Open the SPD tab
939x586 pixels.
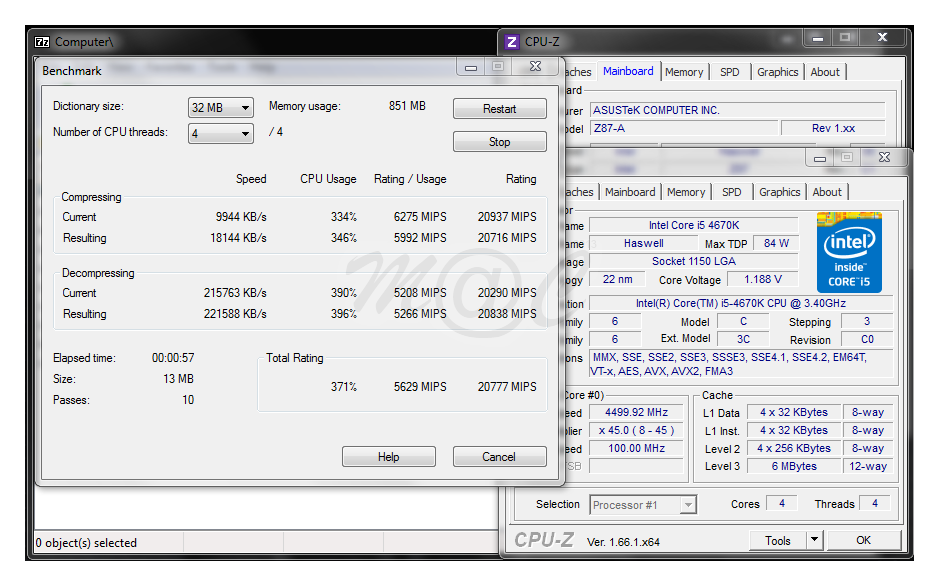coord(730,191)
